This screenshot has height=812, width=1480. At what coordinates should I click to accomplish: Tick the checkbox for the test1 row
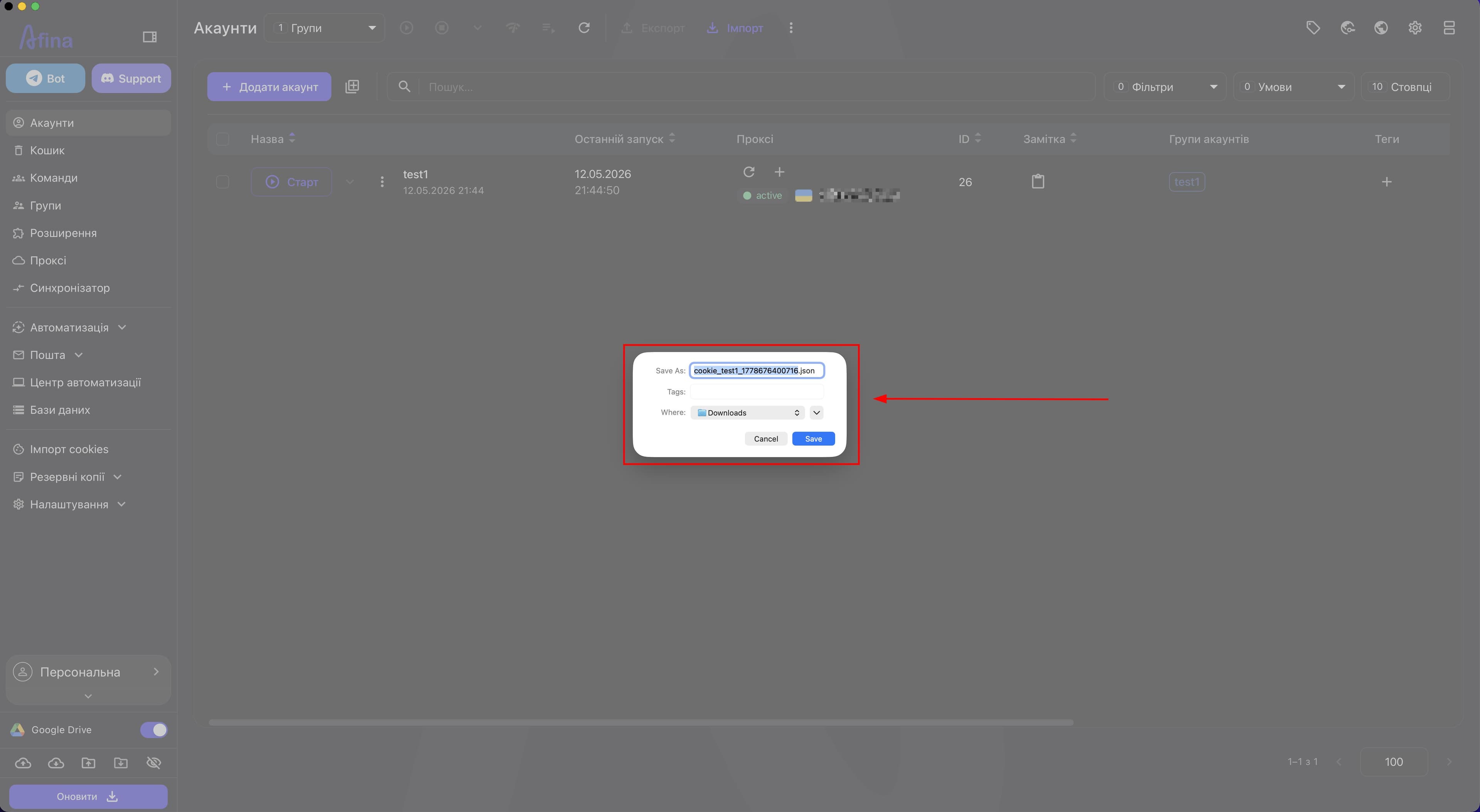point(222,182)
